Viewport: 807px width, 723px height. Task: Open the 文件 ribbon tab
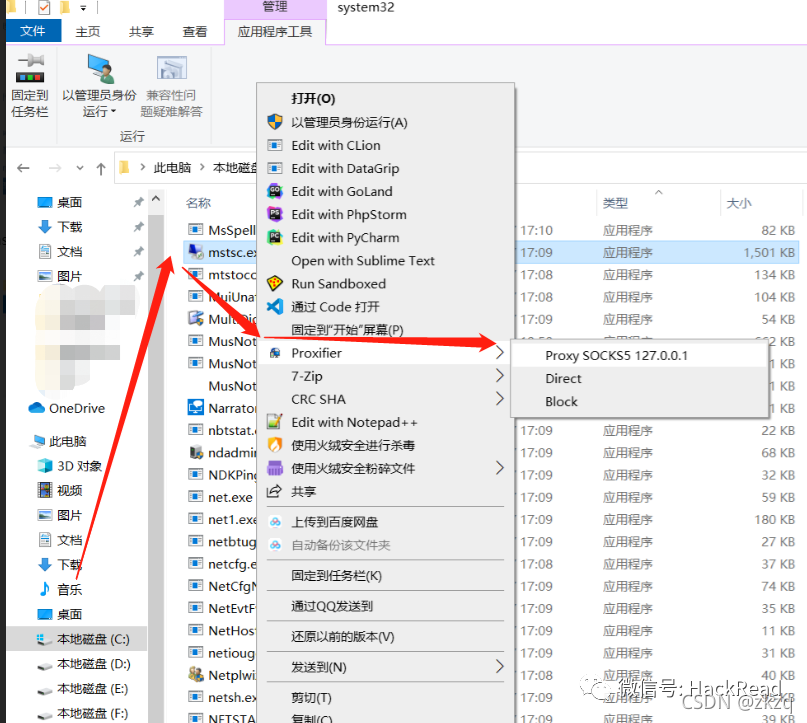point(33,31)
